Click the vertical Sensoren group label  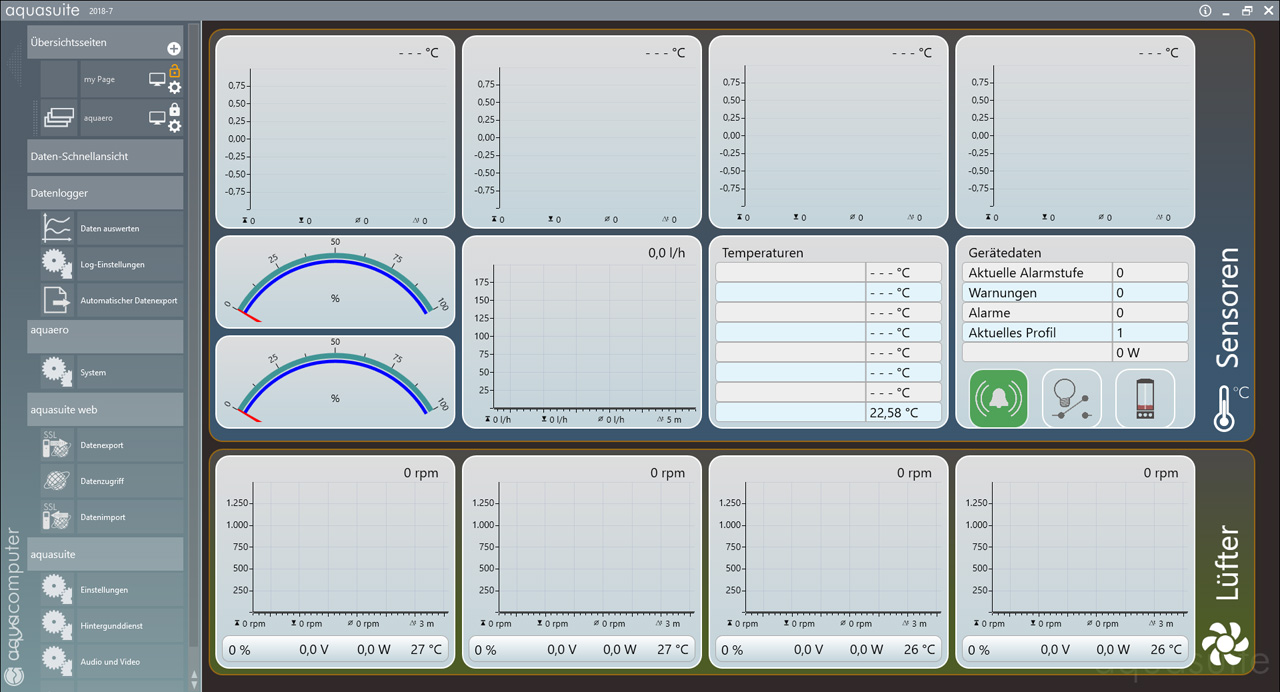point(1227,307)
